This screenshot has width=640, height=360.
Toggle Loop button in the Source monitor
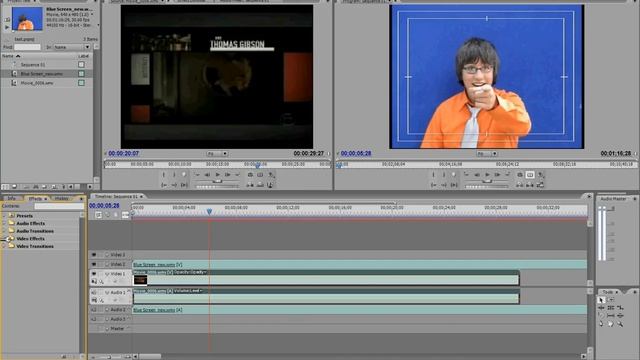tap(250, 175)
